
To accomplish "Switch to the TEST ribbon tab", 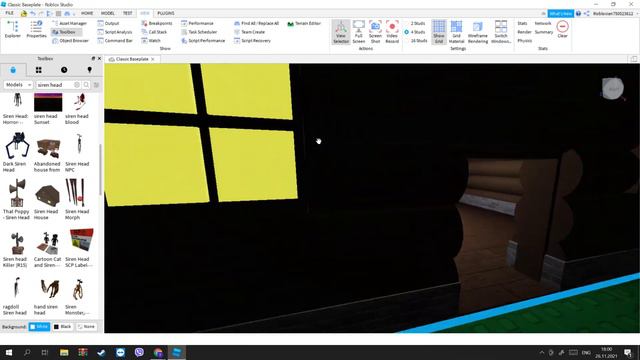I will [128, 13].
